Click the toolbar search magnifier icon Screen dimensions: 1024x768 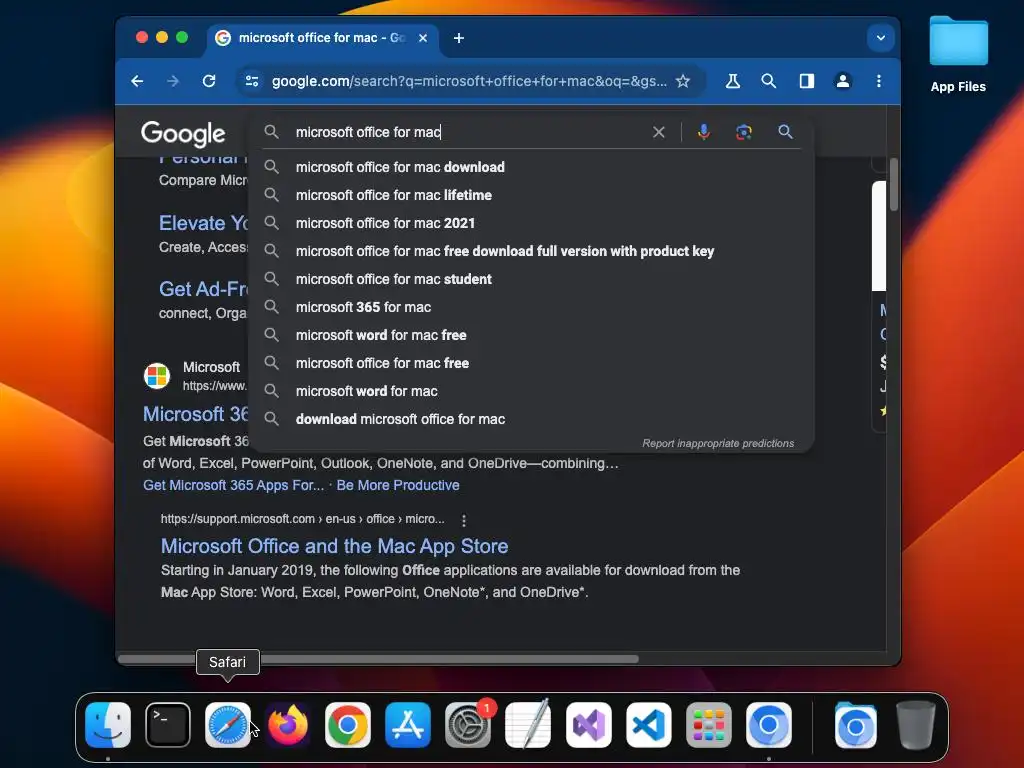click(x=769, y=81)
